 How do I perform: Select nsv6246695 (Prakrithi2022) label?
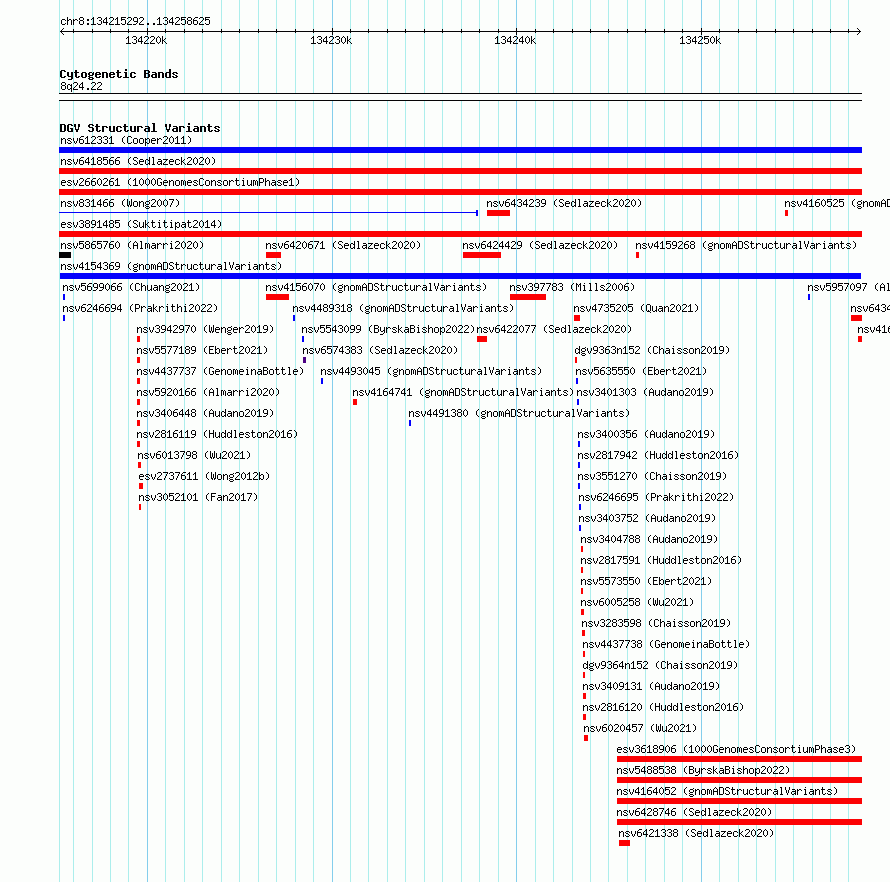tap(656, 497)
